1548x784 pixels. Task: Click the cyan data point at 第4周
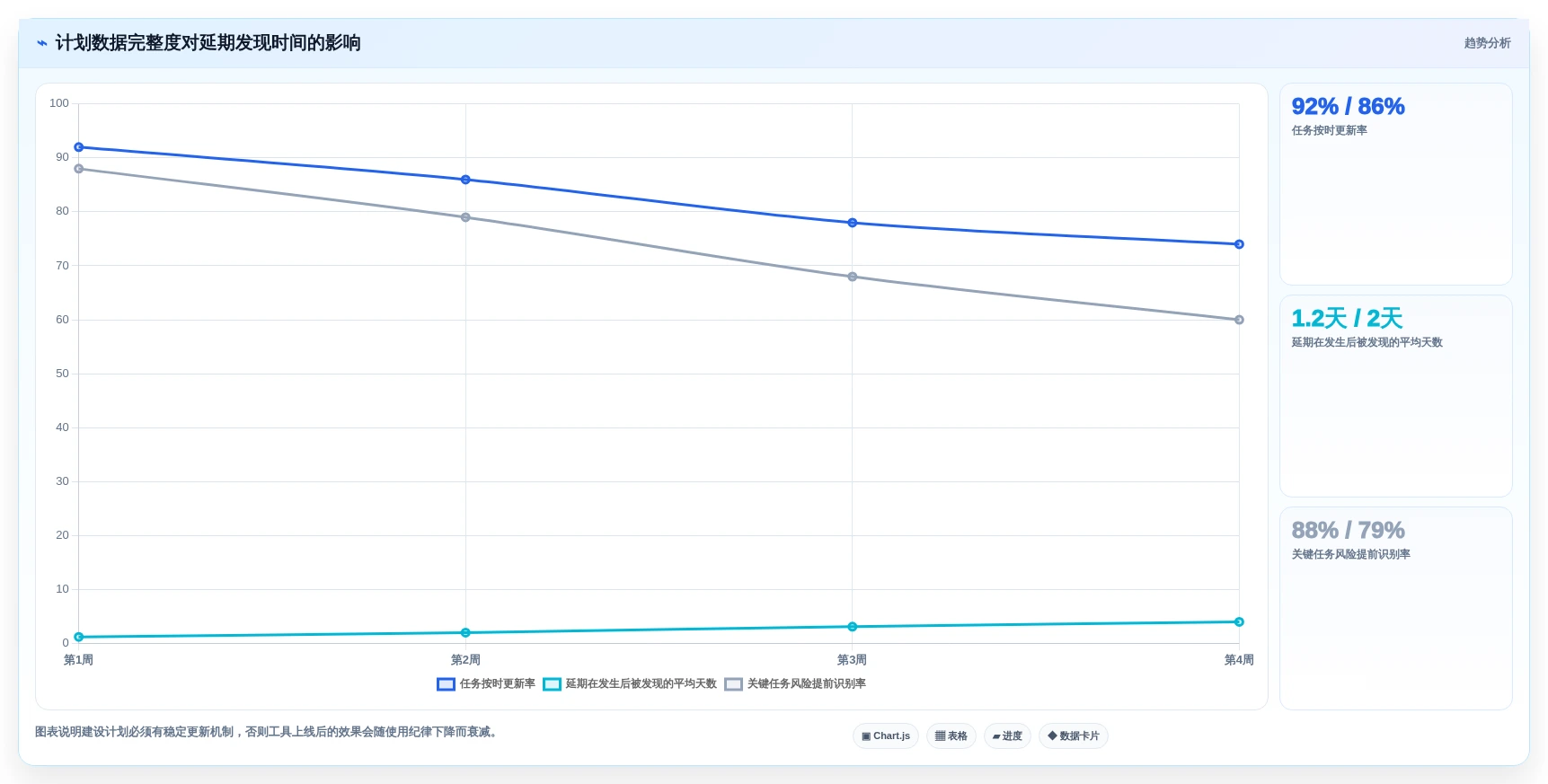(x=1239, y=621)
